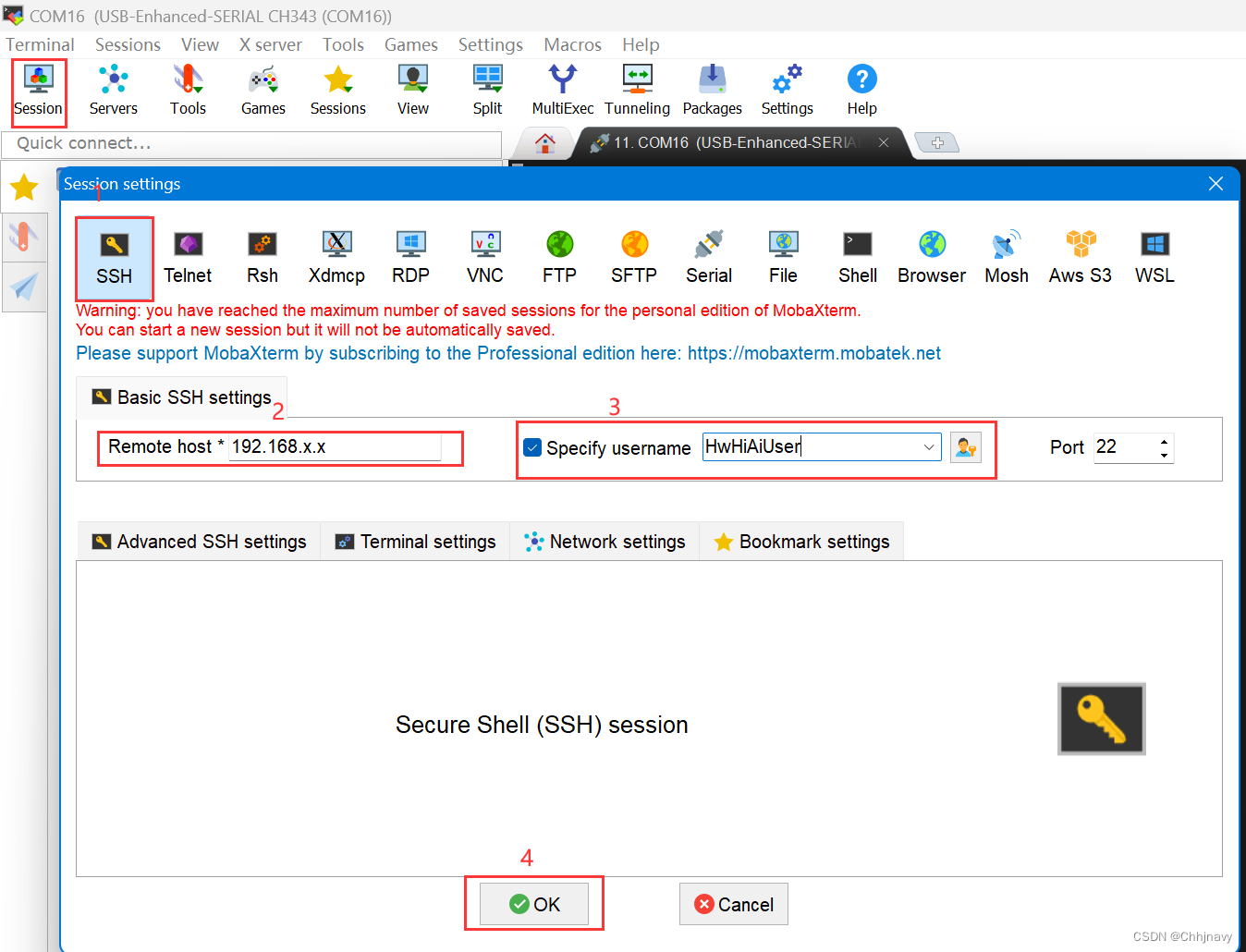Screen dimensions: 1246x952
Task: Open the Servers toolbar icon
Action: coord(114,92)
